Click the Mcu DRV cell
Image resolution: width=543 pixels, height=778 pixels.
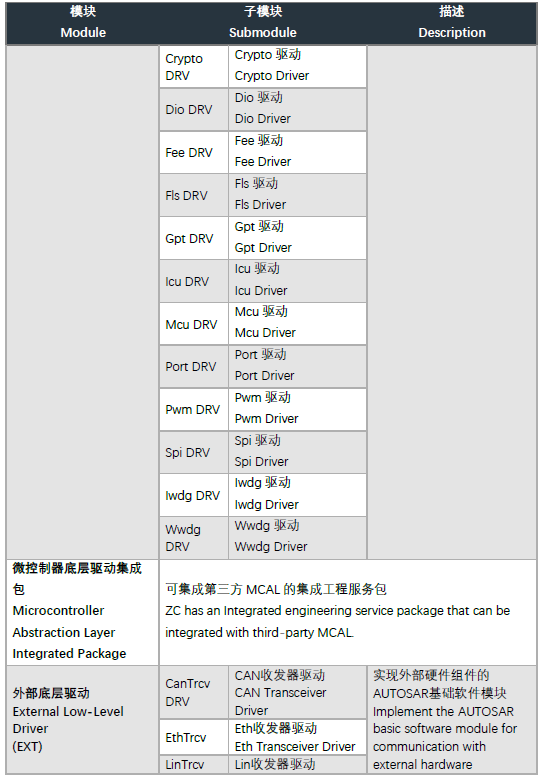194,324
